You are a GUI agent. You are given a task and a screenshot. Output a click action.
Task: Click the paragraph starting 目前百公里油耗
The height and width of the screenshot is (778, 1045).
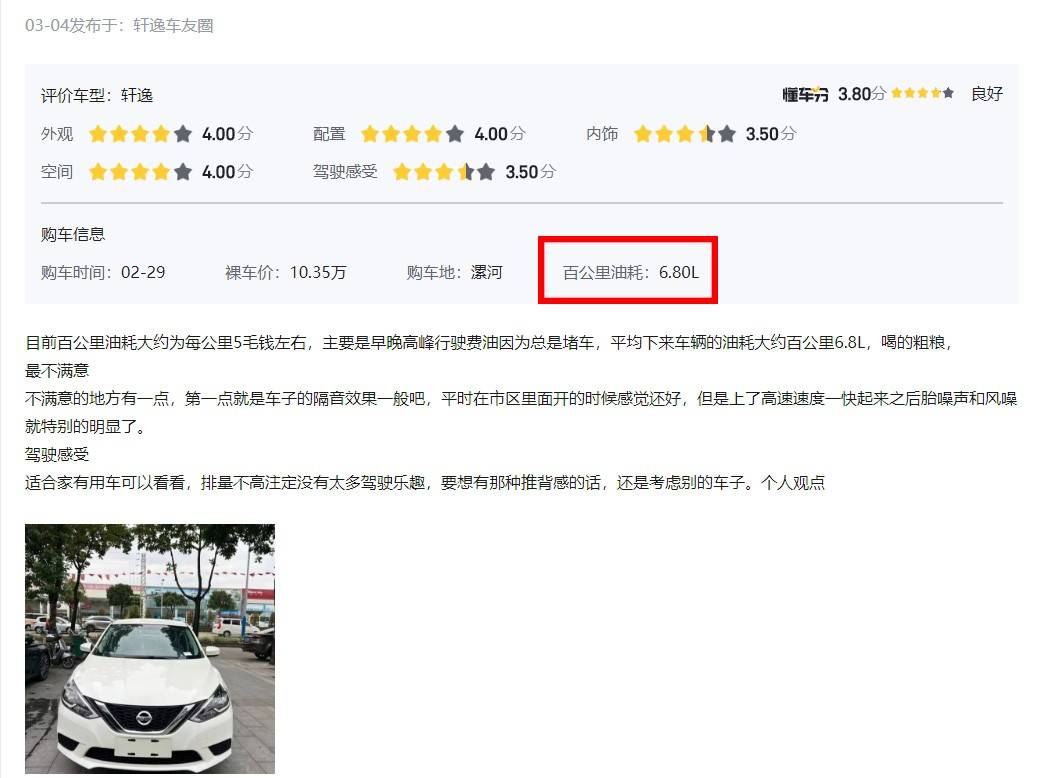tap(490, 343)
